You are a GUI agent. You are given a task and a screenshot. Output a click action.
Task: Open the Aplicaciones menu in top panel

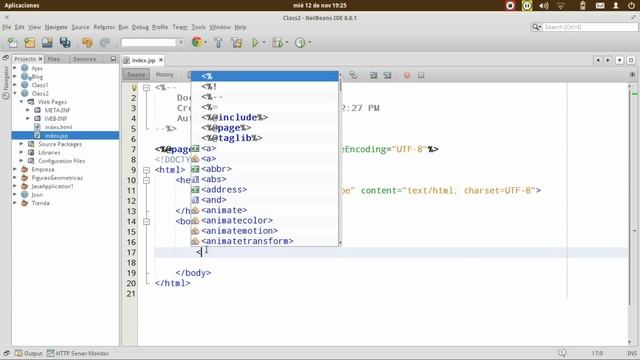click(22, 5)
